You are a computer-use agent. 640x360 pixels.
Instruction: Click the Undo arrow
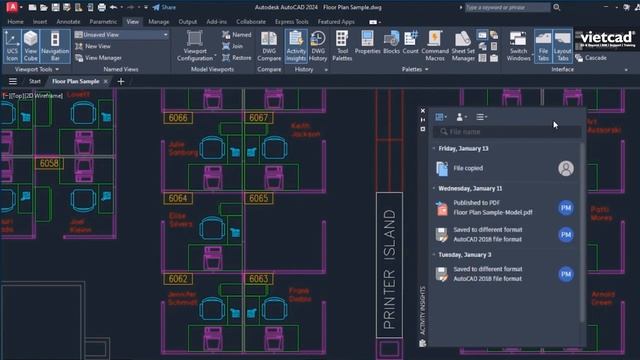tap(113, 7)
